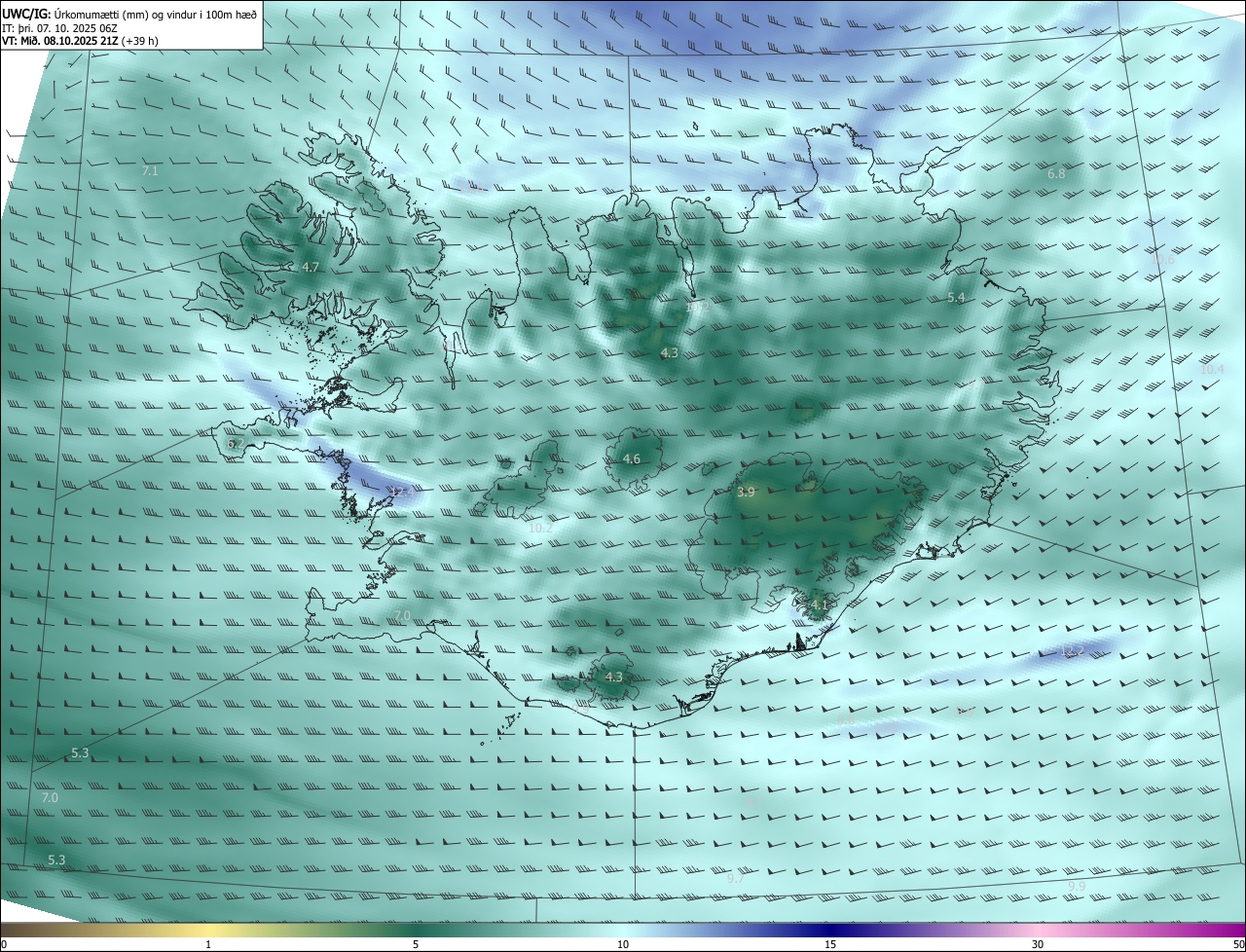Image resolution: width=1246 pixels, height=952 pixels.
Task: Click the 10.4 value label
Action: pos(1212,370)
